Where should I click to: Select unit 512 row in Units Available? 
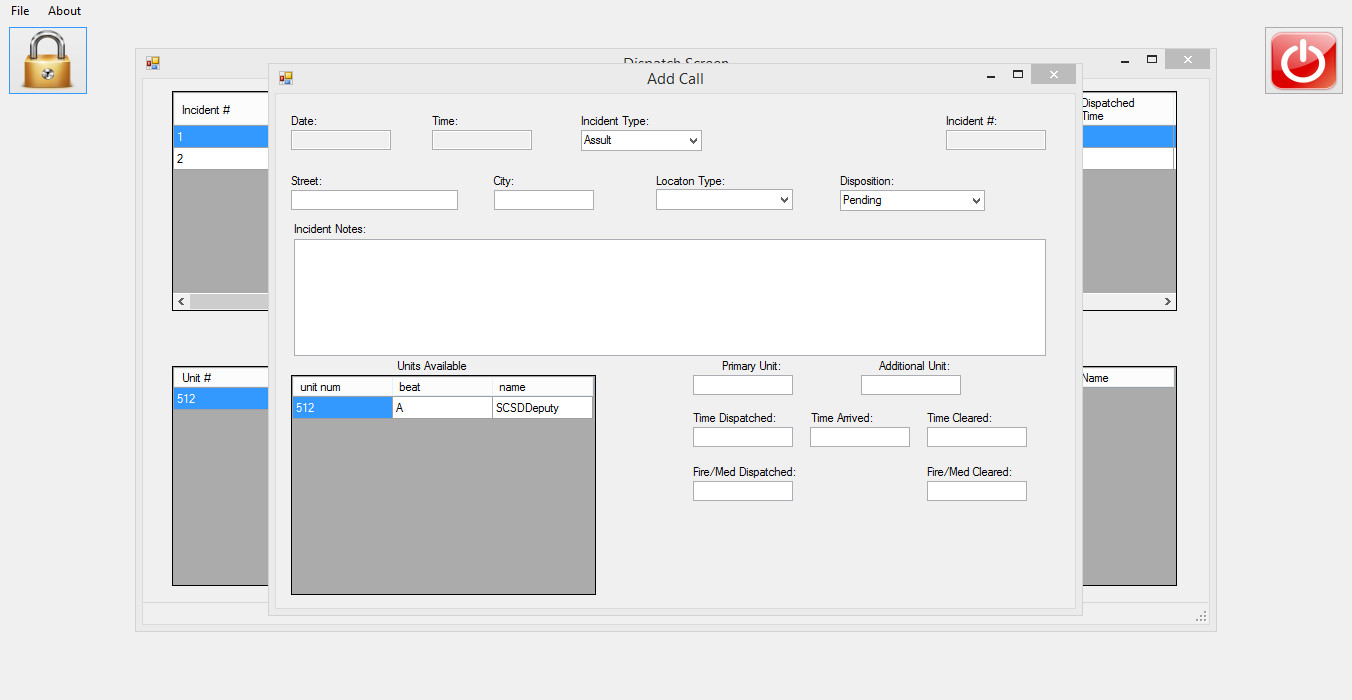point(342,408)
